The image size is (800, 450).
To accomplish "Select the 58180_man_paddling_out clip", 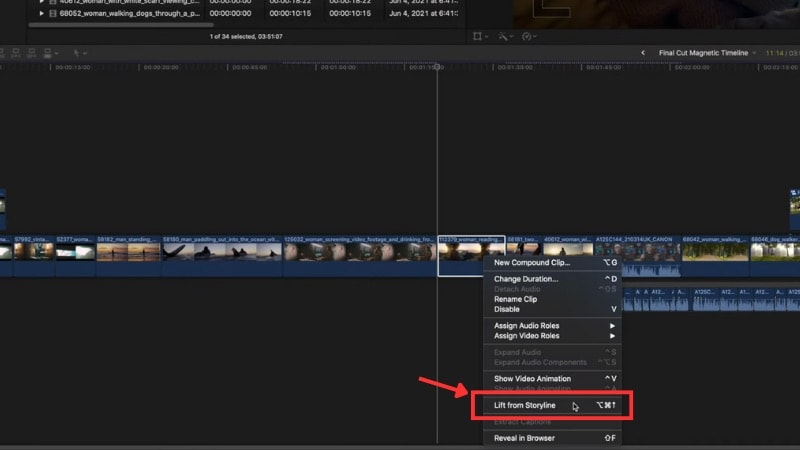I will (222, 255).
